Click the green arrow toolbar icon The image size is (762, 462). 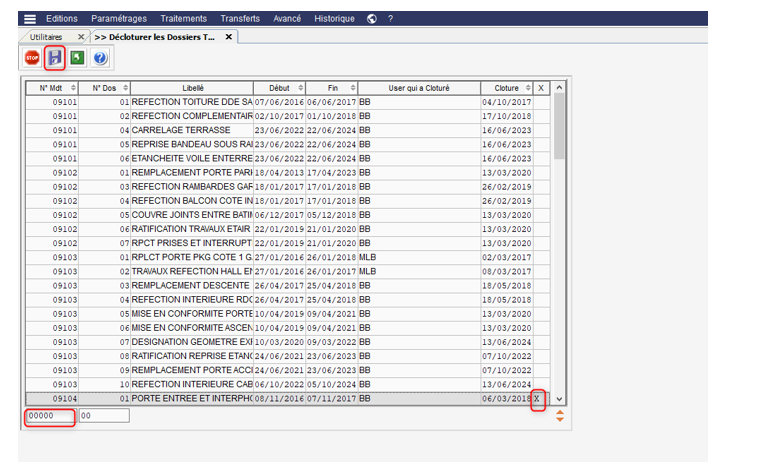[77, 58]
